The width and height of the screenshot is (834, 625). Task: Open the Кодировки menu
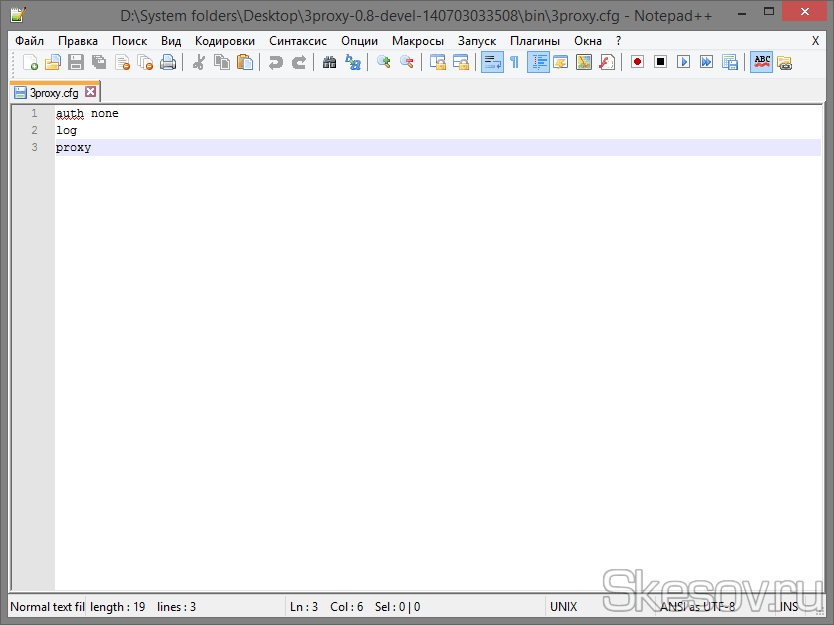(x=225, y=41)
